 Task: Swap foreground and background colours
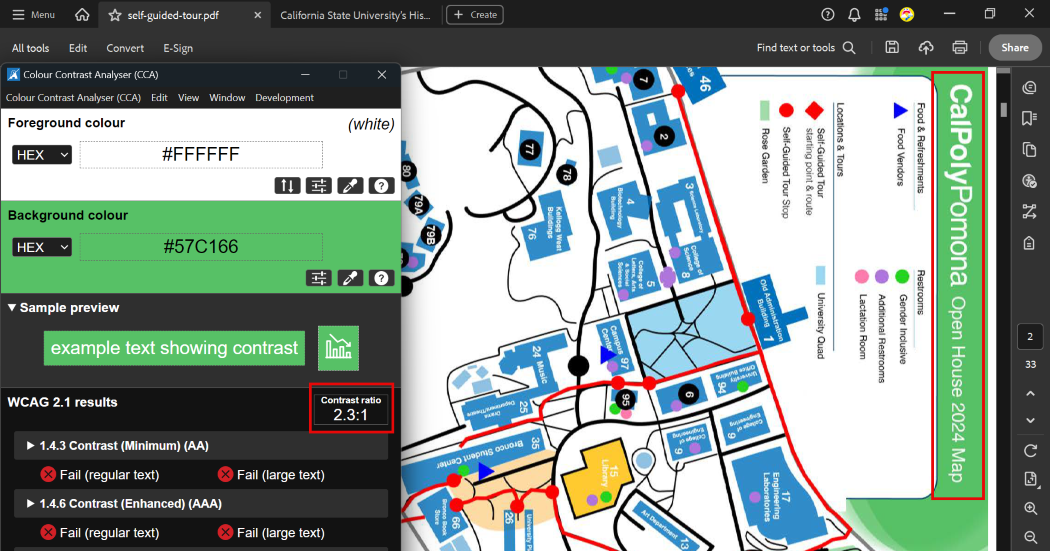[x=288, y=185]
